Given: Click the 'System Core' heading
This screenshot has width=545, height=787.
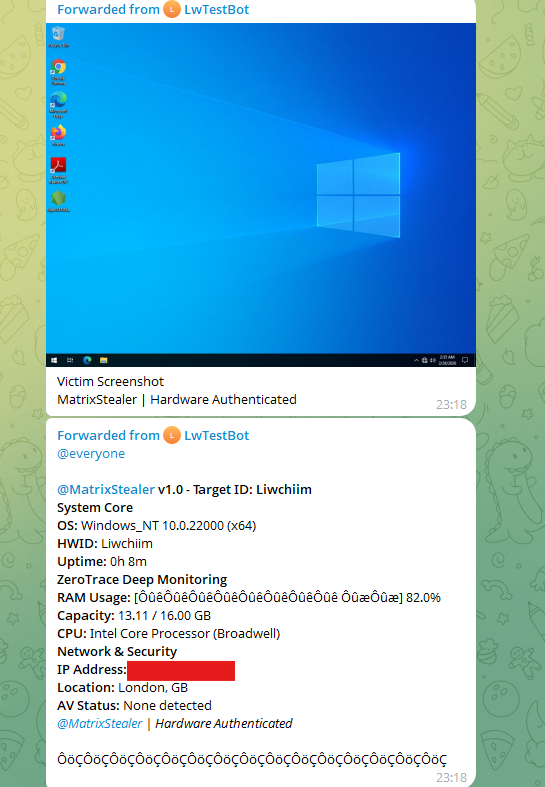Looking at the screenshot, I should tap(95, 507).
